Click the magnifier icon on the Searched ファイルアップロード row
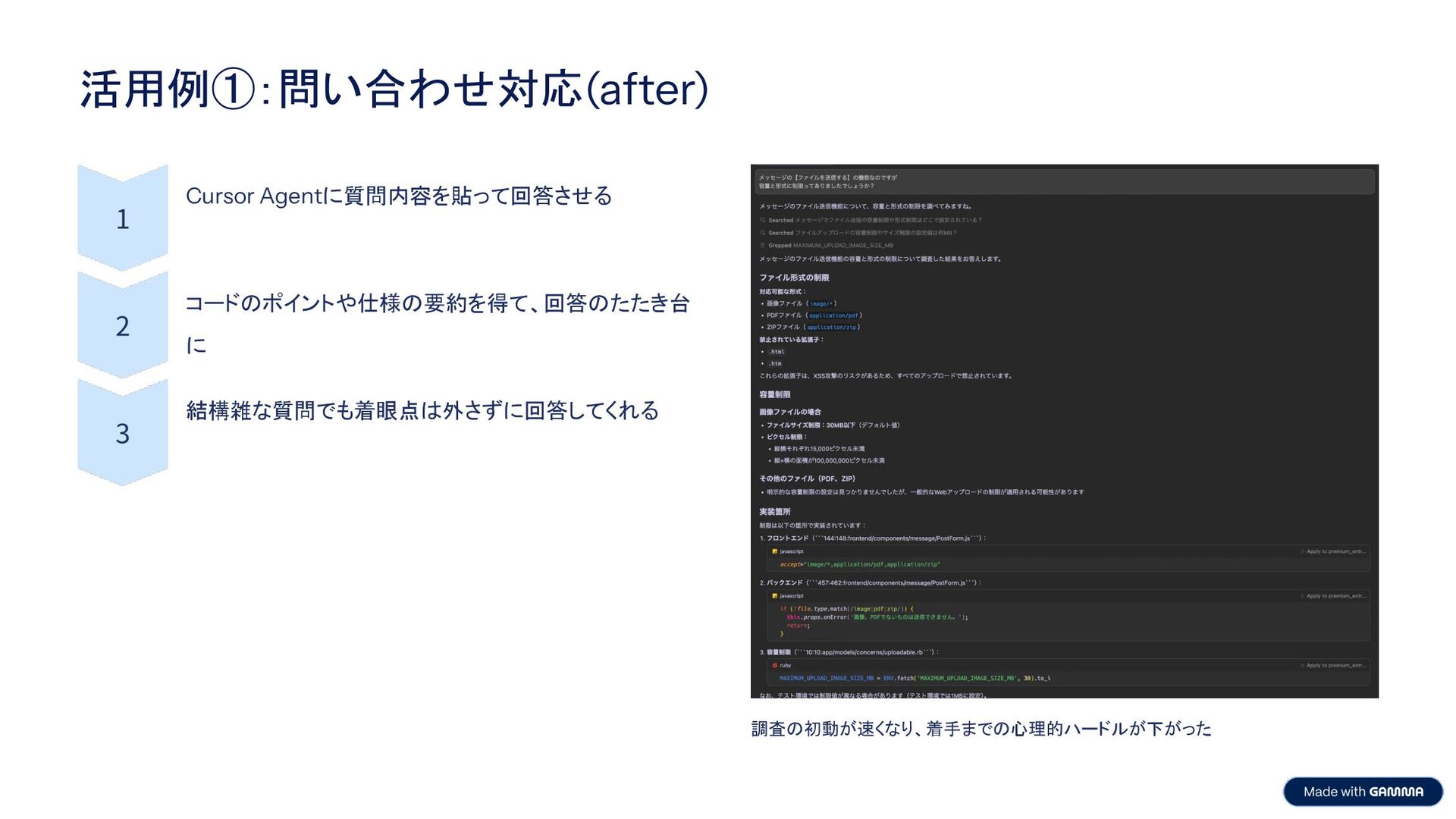This screenshot has height=819, width=1456. 763,233
